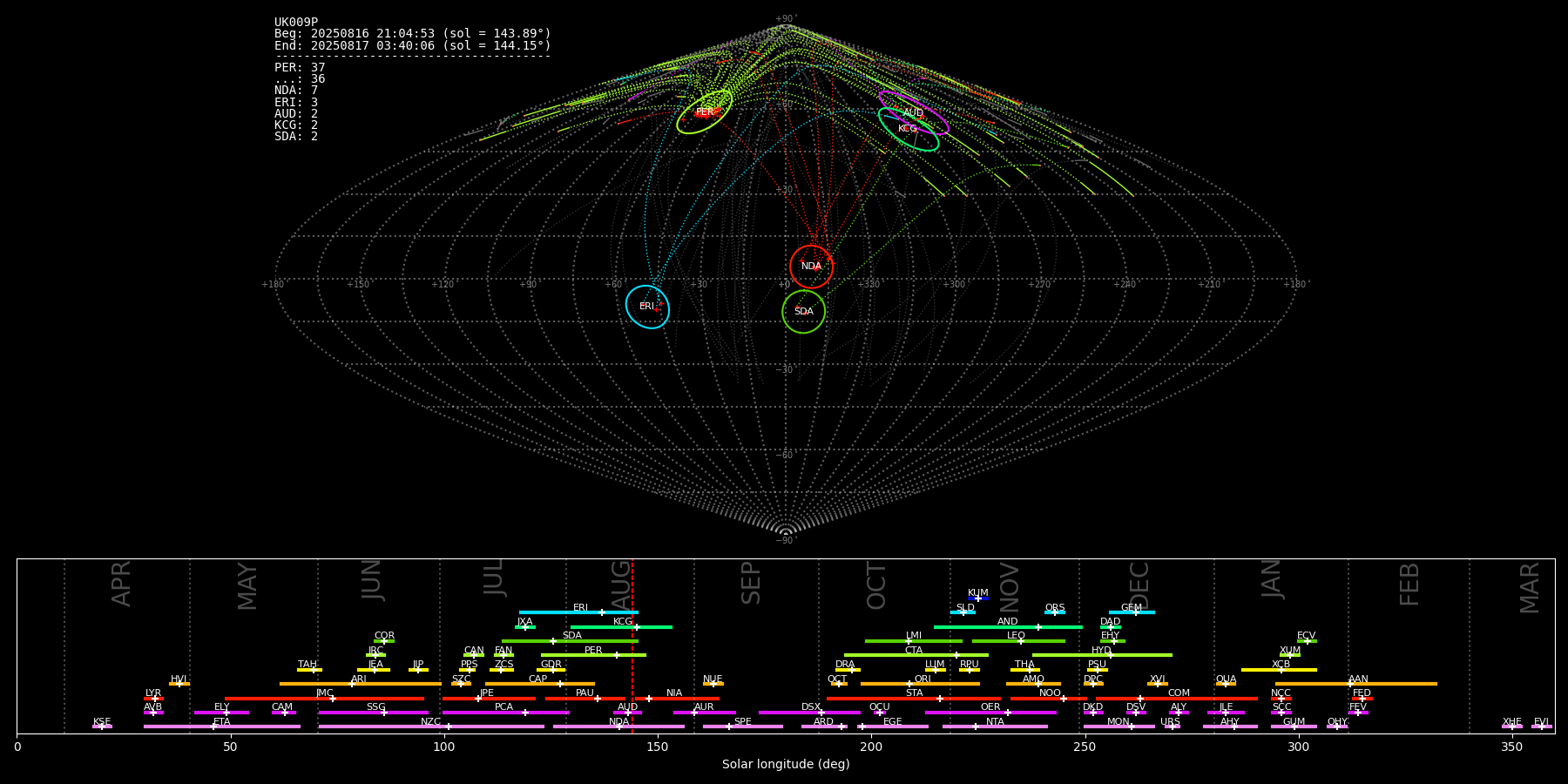This screenshot has height=784, width=1568.
Task: Click the ORS shower label in timeline
Action: [1055, 608]
